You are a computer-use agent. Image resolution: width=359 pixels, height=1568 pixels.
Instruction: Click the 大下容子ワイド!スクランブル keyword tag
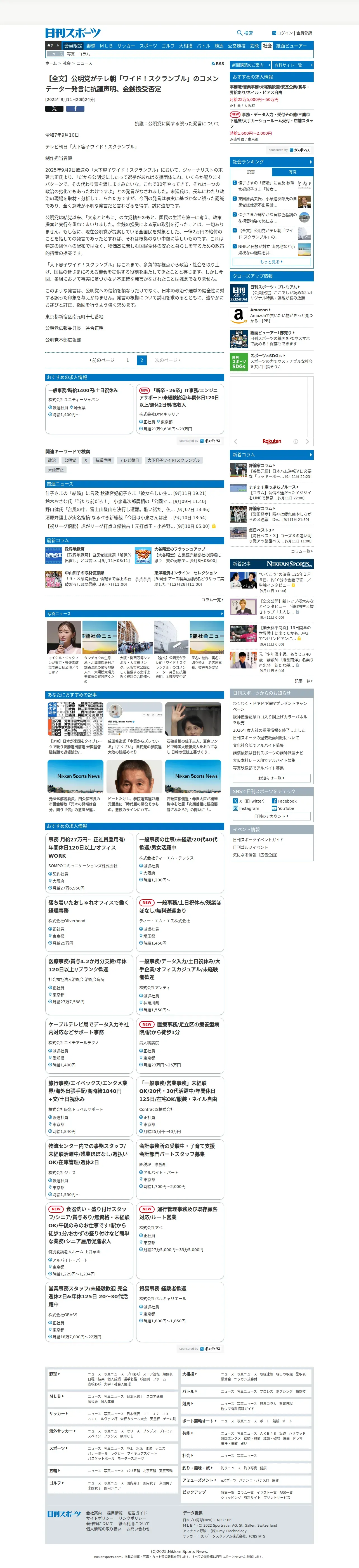[174, 460]
